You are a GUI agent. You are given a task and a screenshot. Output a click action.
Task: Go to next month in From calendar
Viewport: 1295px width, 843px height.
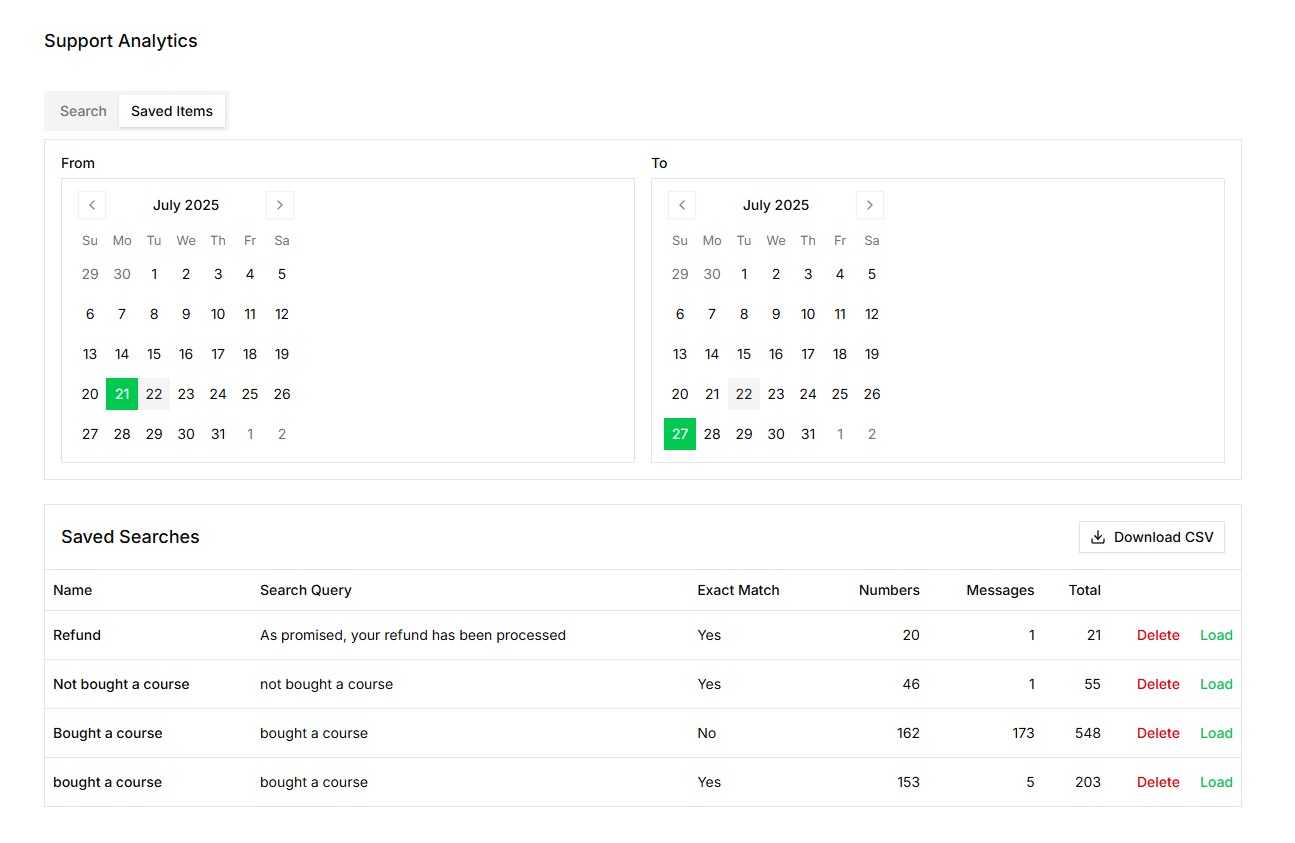(280, 205)
